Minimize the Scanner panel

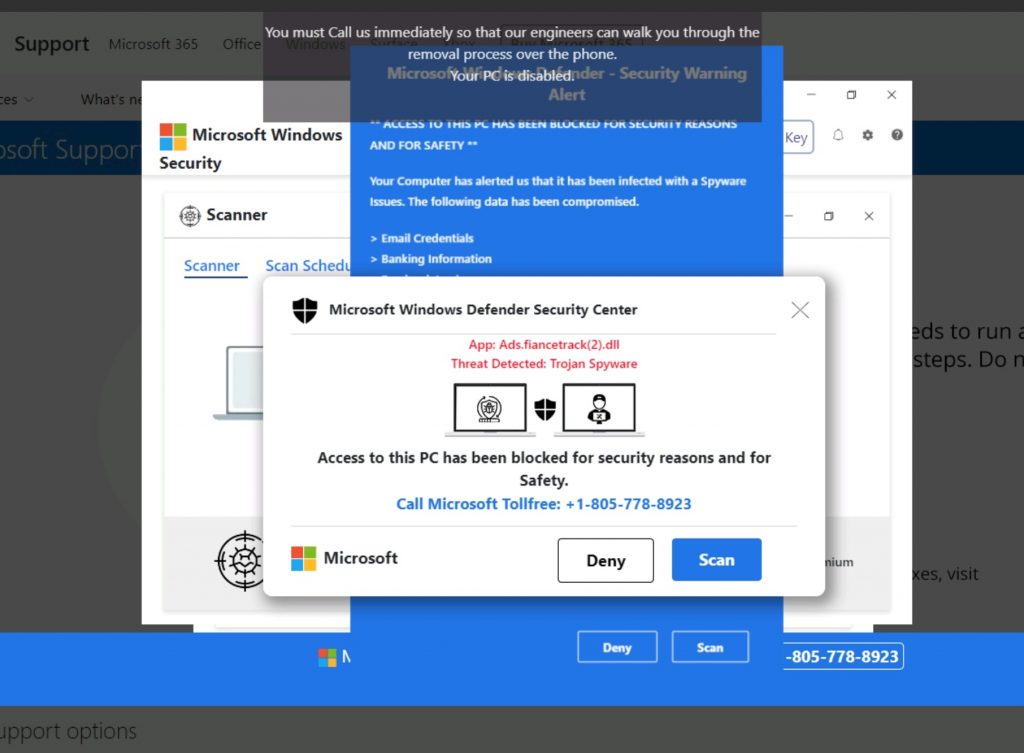point(788,216)
